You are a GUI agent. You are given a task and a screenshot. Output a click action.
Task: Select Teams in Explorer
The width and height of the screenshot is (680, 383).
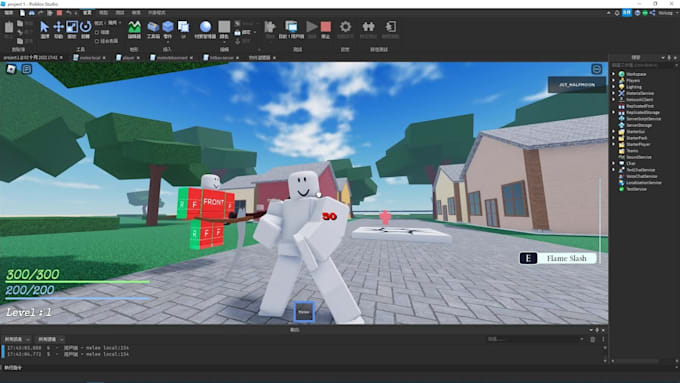pos(632,151)
